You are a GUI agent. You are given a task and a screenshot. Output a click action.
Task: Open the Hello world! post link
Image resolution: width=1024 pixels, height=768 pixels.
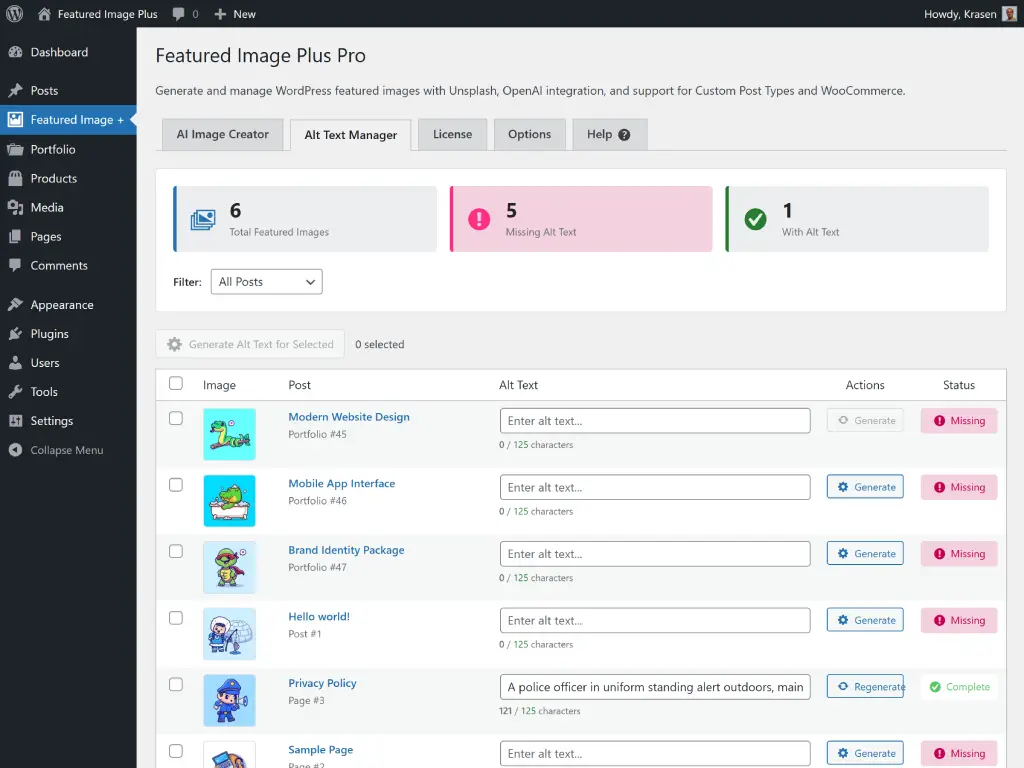tap(318, 616)
